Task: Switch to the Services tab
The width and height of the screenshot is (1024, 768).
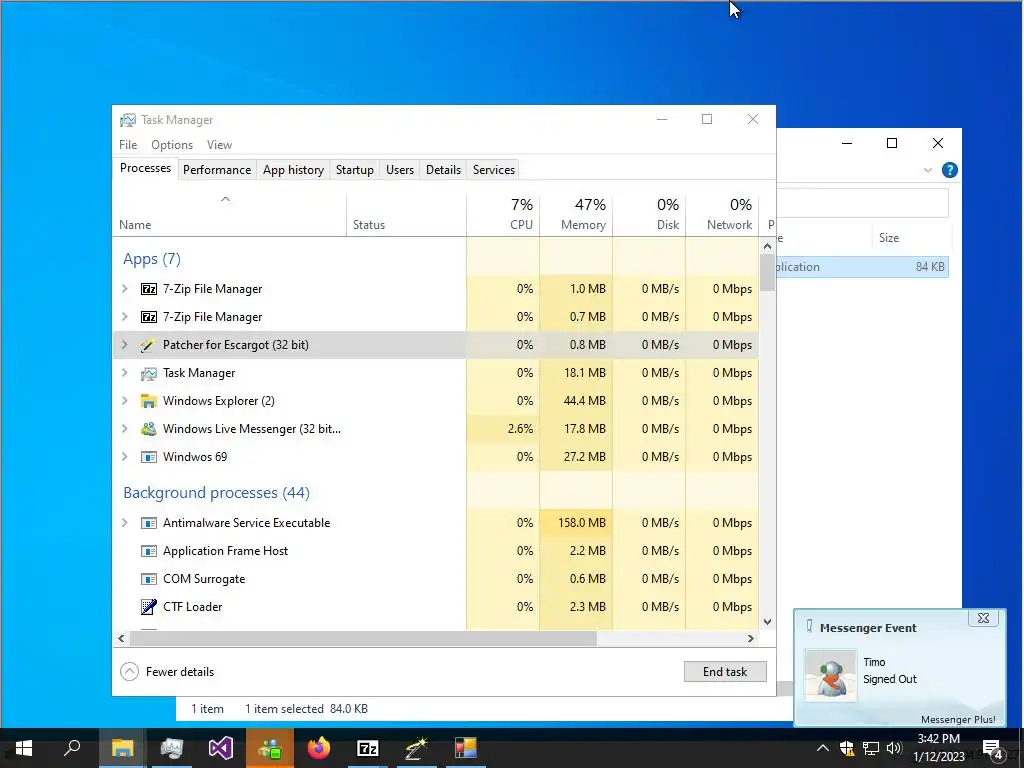Action: [x=494, y=170]
